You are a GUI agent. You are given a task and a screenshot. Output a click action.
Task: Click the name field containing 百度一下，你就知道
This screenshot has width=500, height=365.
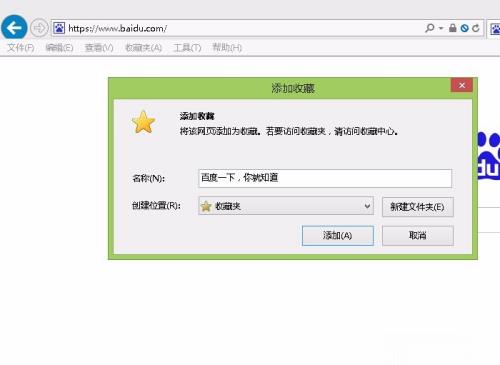point(325,178)
